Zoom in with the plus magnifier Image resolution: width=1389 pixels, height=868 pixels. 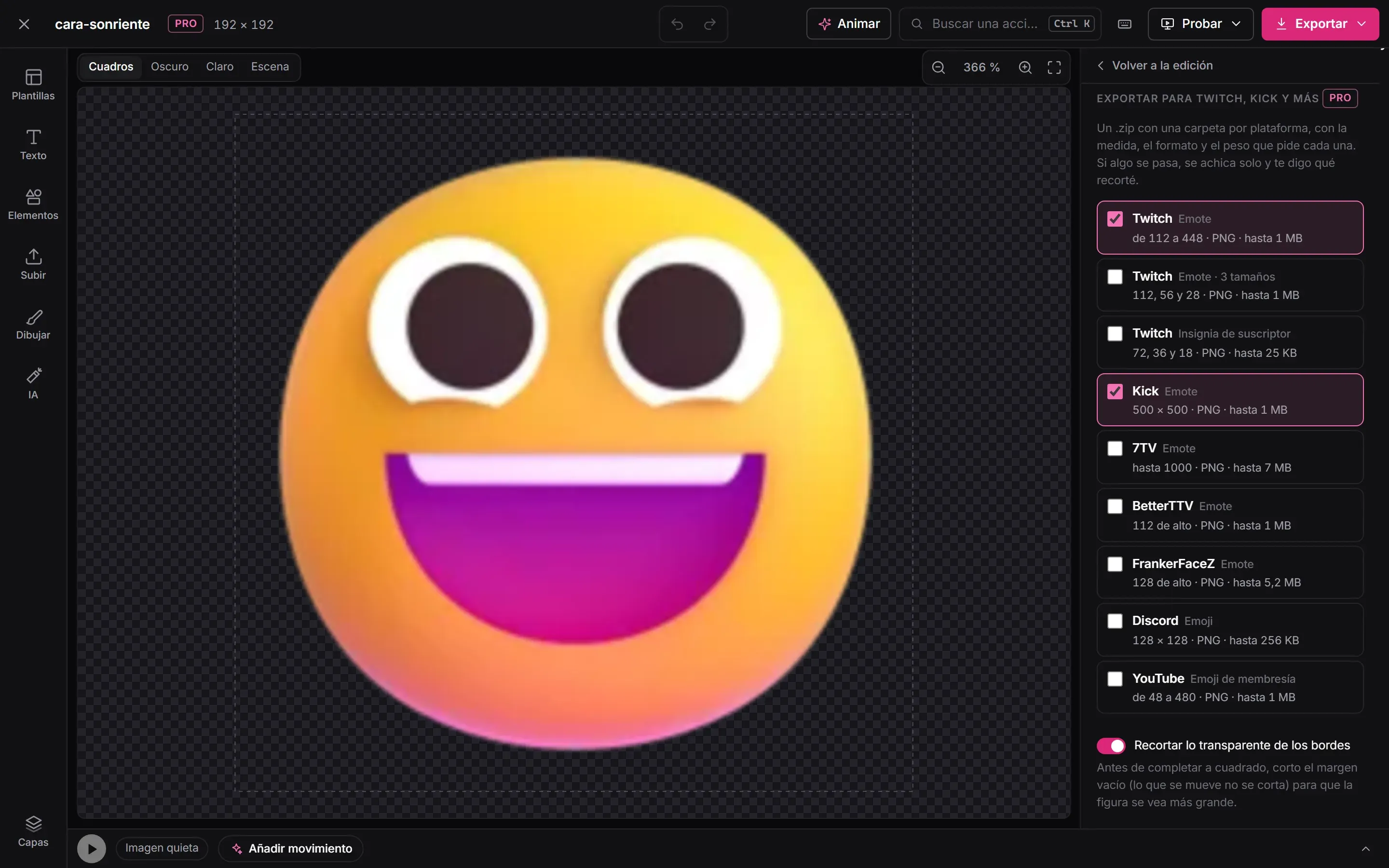[x=1025, y=67]
